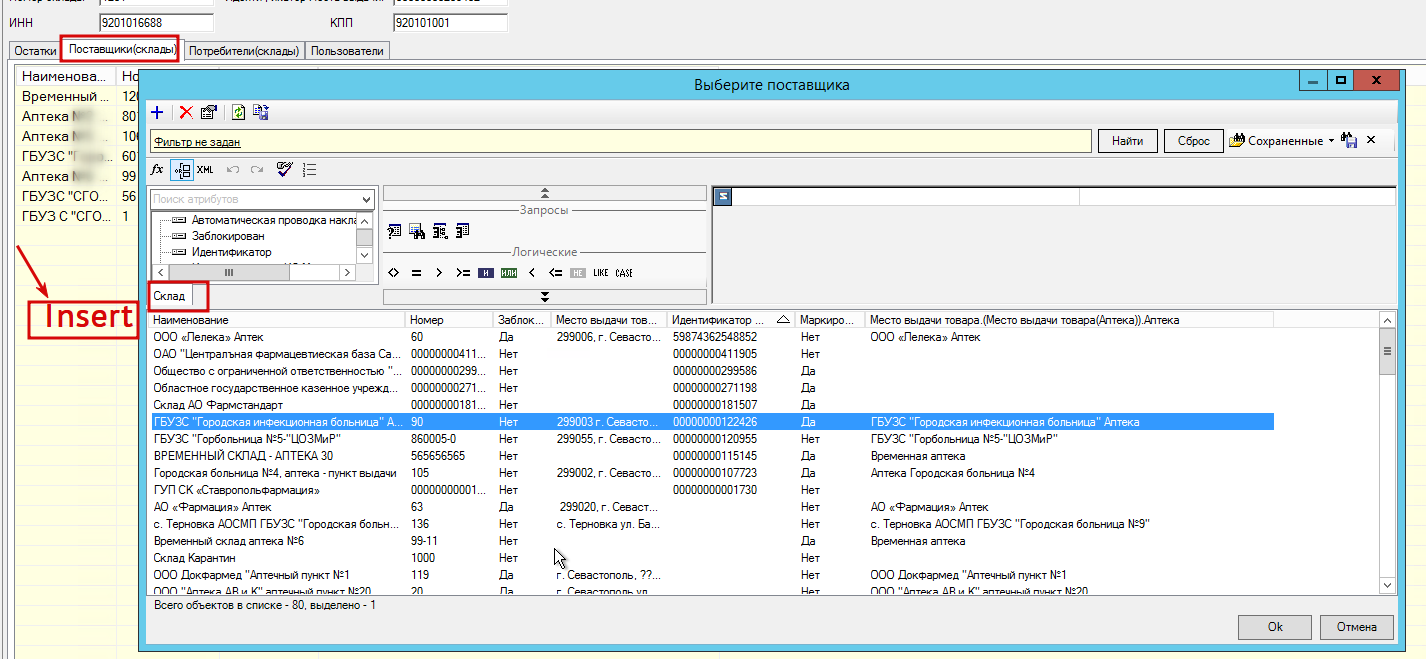
Task: Click the copy-and-save documents toolbar icon
Action: point(260,113)
